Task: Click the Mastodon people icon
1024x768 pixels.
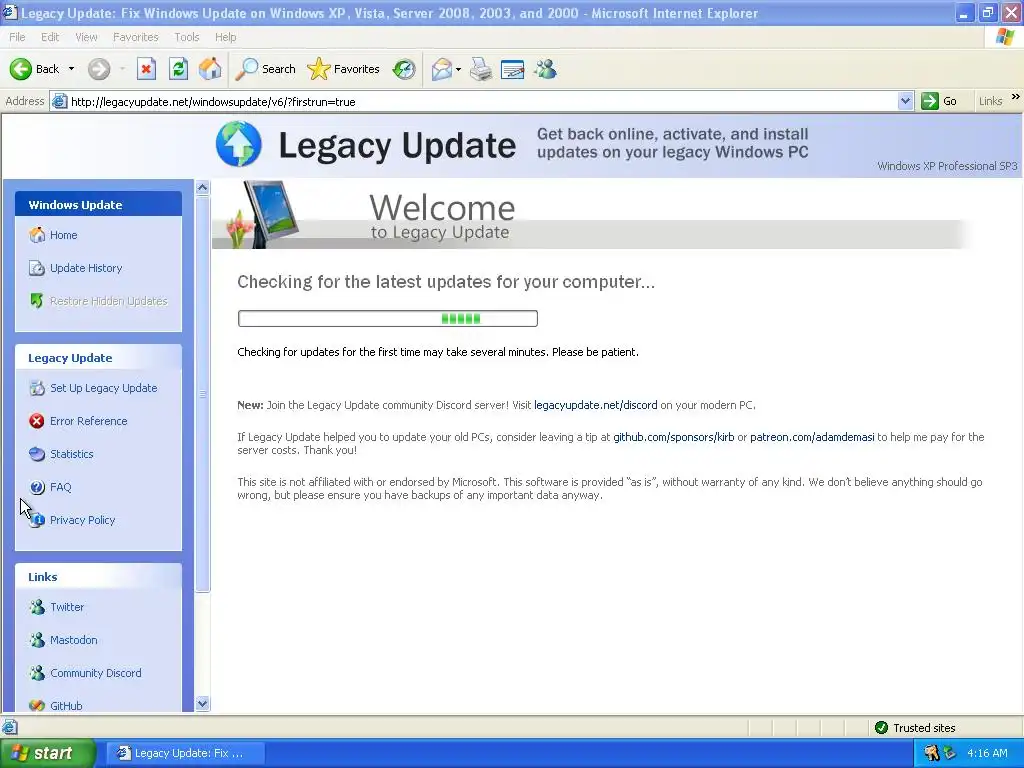Action: 37,640
